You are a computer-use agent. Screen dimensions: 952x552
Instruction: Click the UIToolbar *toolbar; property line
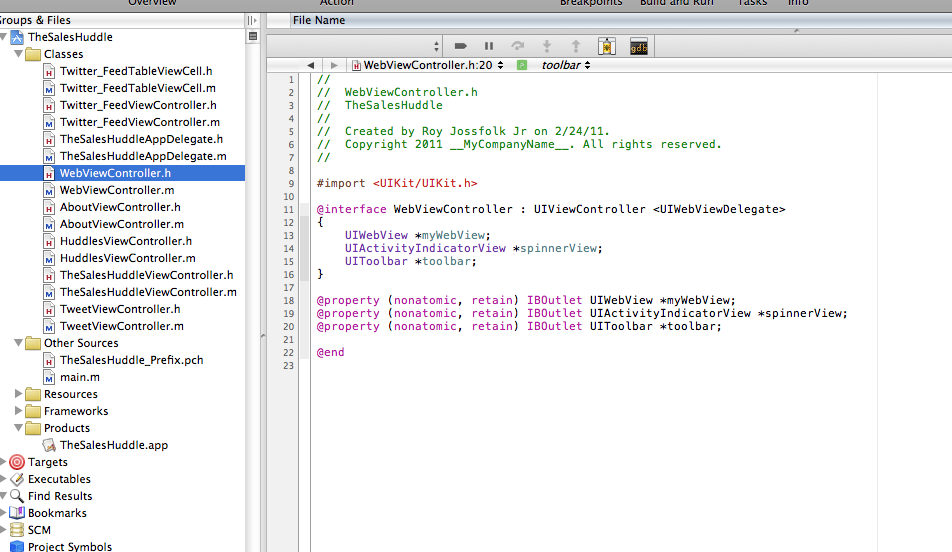click(519, 327)
